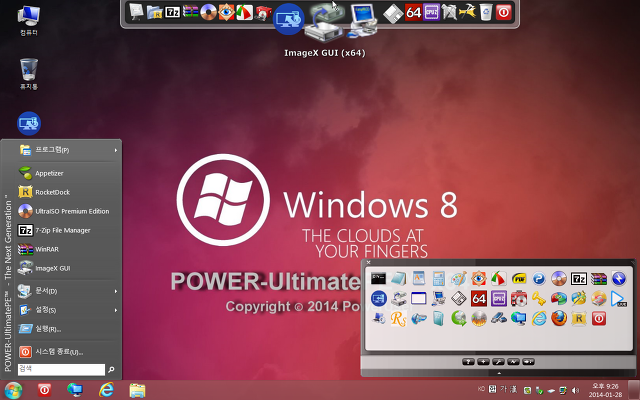Click blue lightning bolt icon in Appetizer panel
640x400 pixels.
[x=619, y=278]
